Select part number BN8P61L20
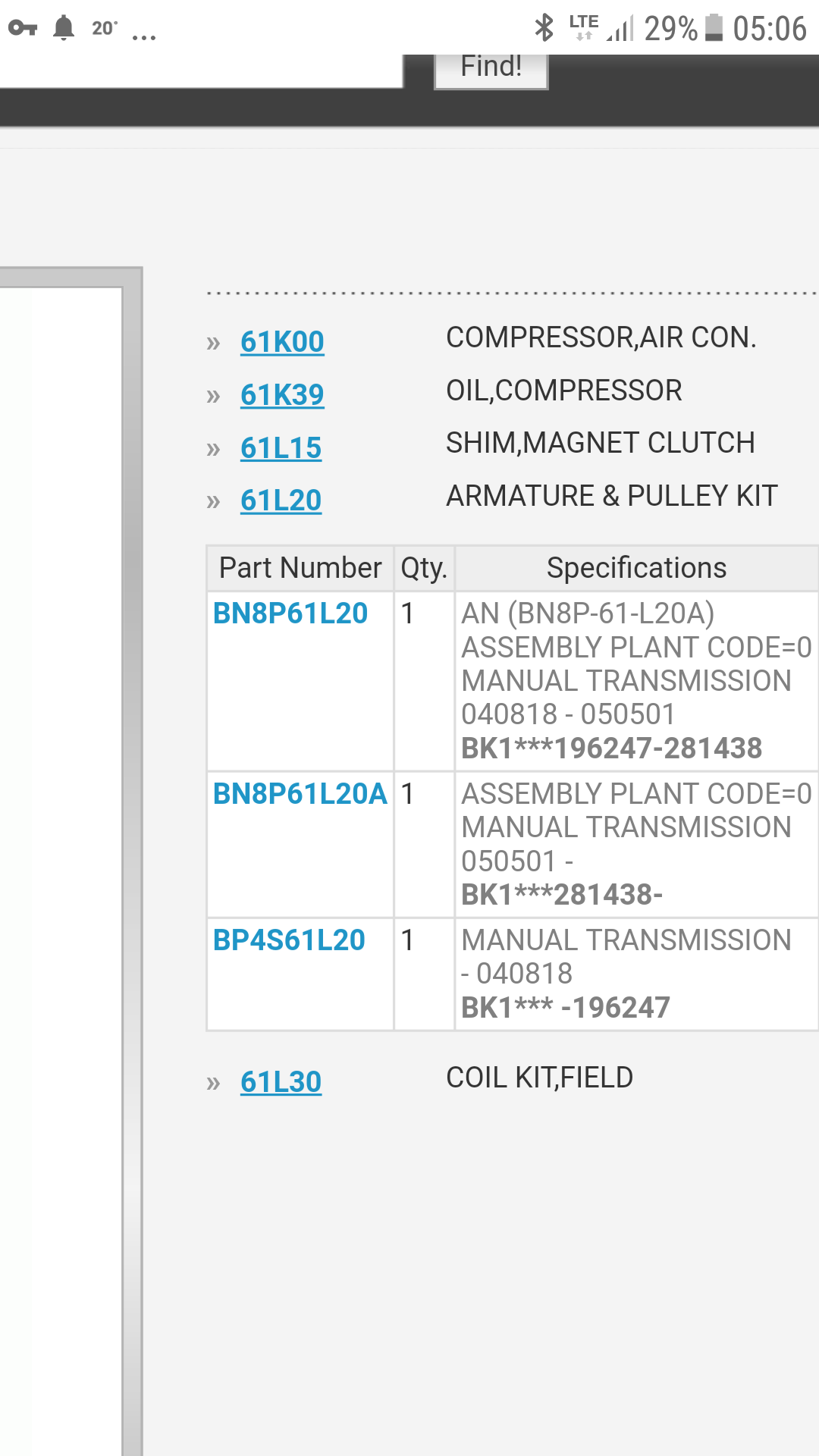 click(x=290, y=613)
